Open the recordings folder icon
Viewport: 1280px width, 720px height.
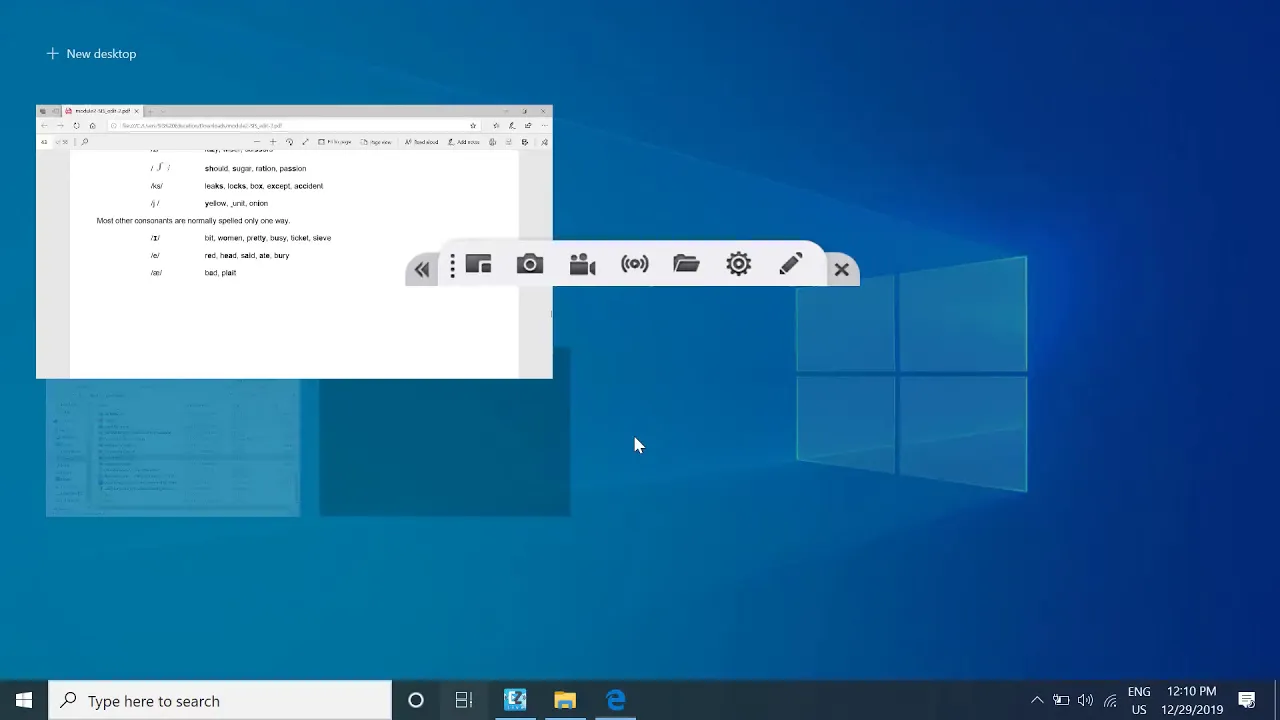click(686, 264)
